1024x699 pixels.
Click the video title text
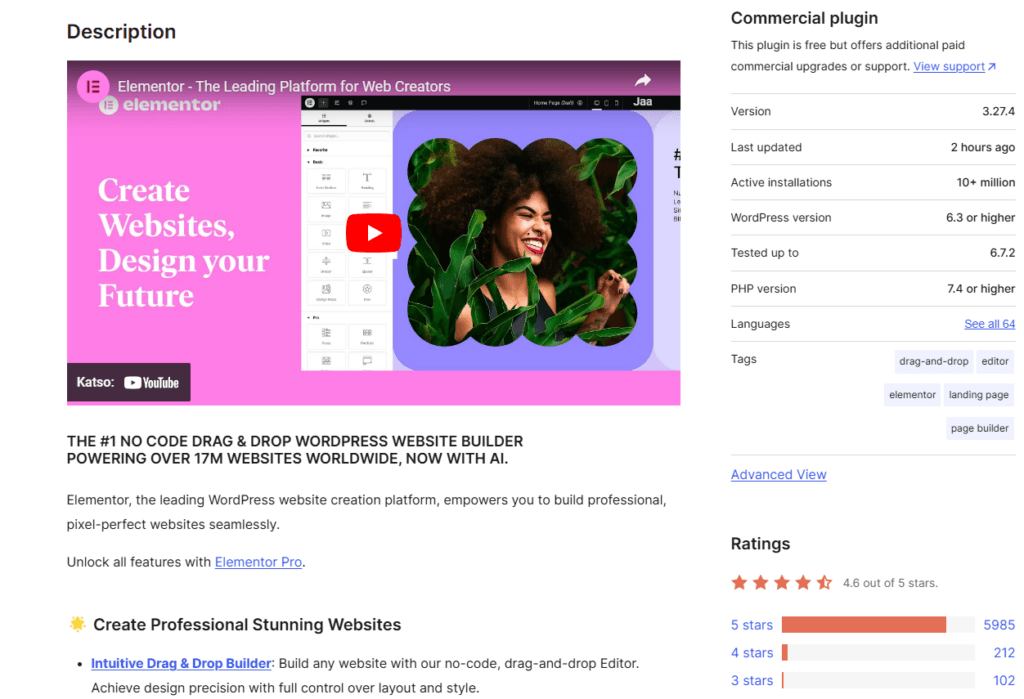tap(284, 87)
